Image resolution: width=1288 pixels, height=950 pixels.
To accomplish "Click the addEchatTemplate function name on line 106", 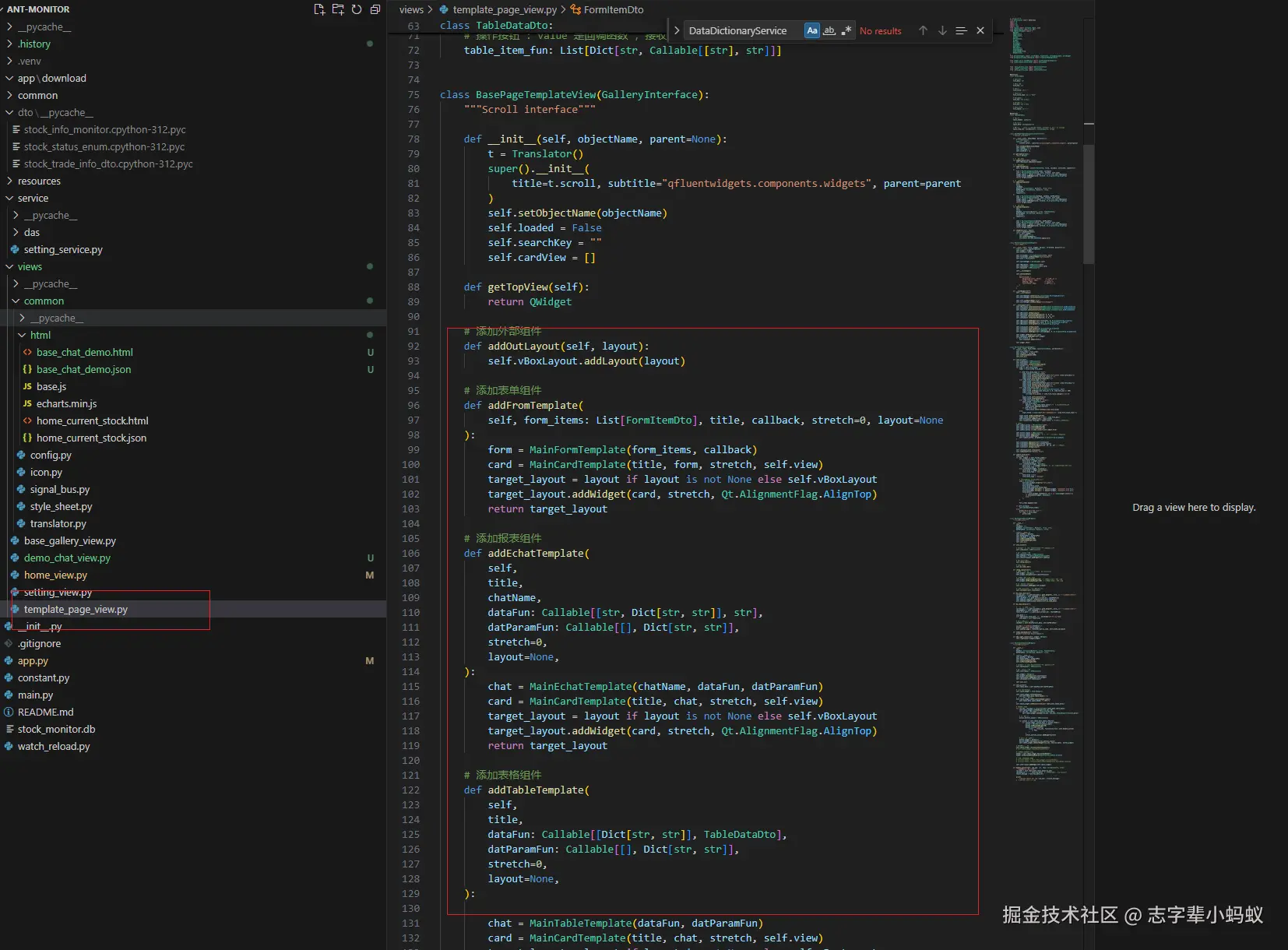I will tap(536, 553).
